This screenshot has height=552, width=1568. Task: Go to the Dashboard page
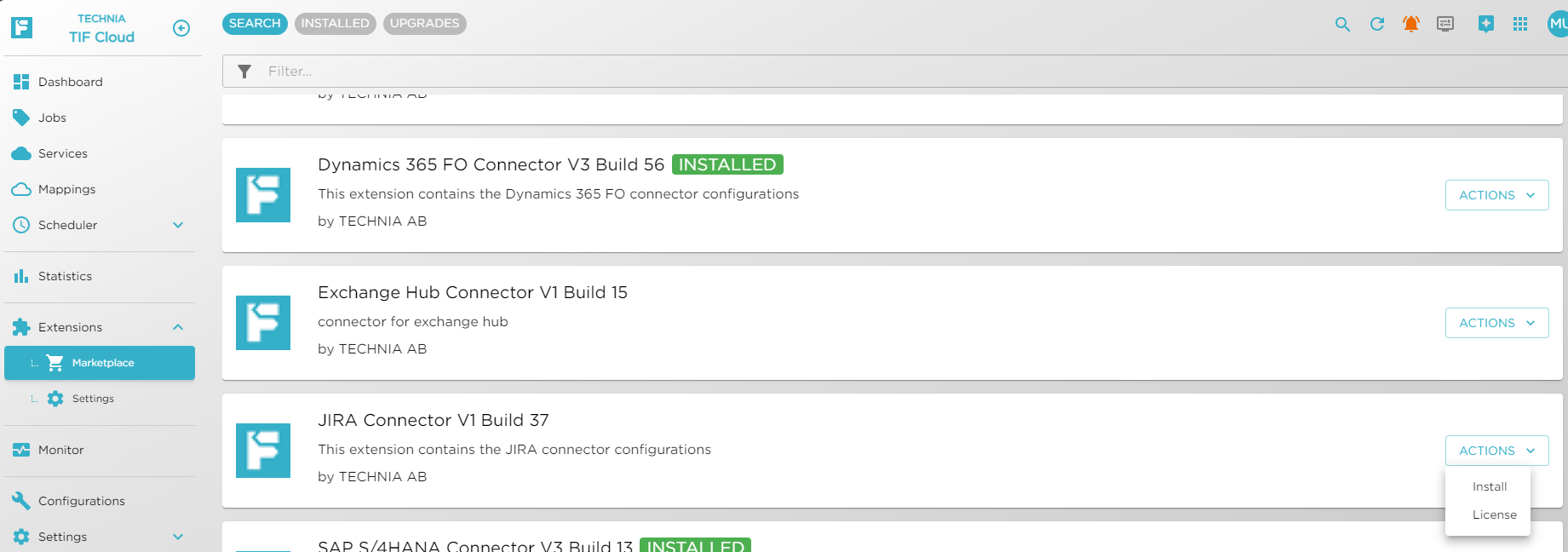pyautogui.click(x=70, y=82)
